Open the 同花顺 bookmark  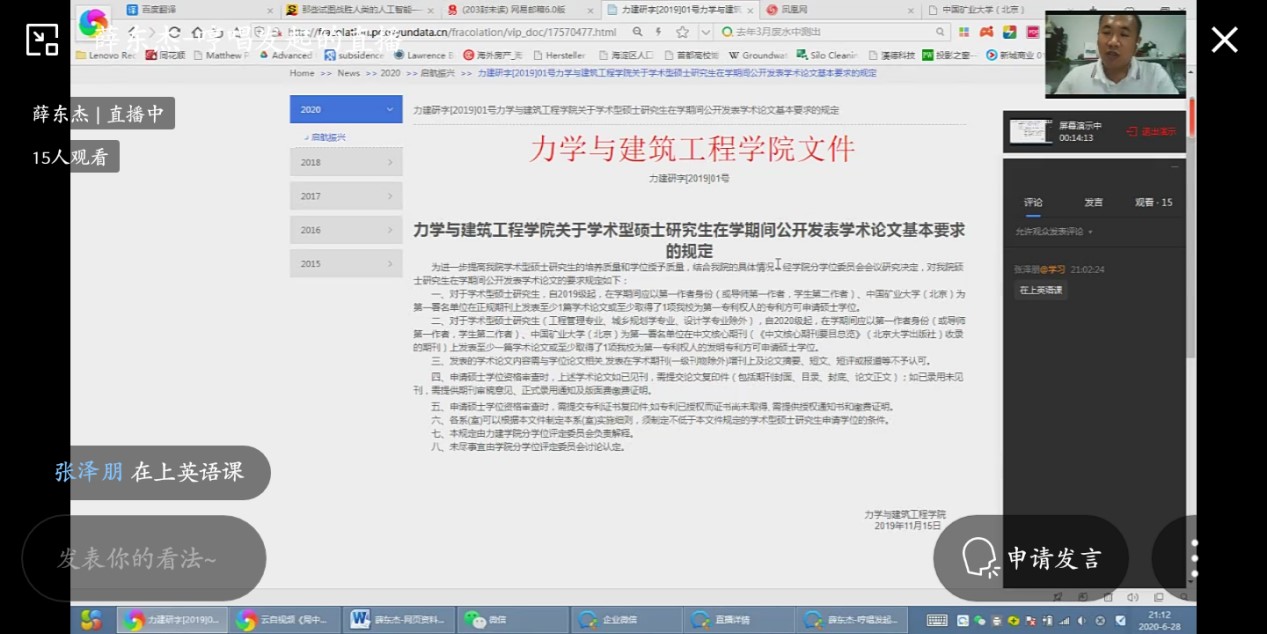point(164,55)
